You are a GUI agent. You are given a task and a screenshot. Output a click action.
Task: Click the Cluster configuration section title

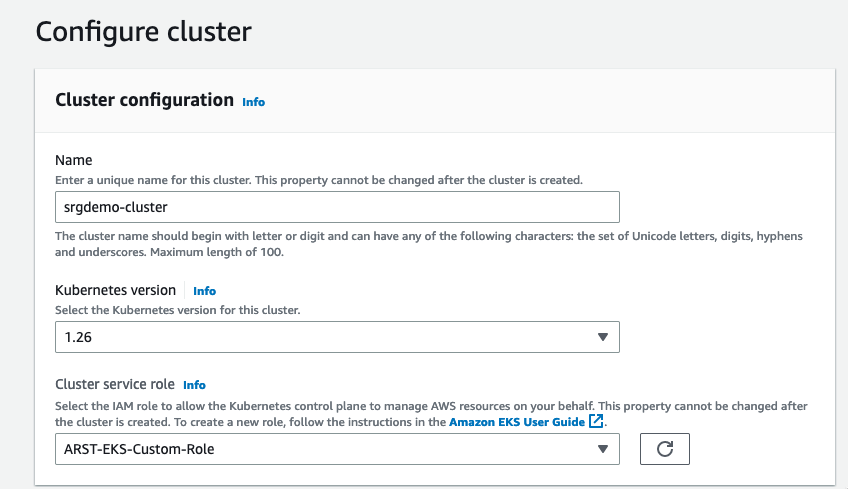(144, 100)
